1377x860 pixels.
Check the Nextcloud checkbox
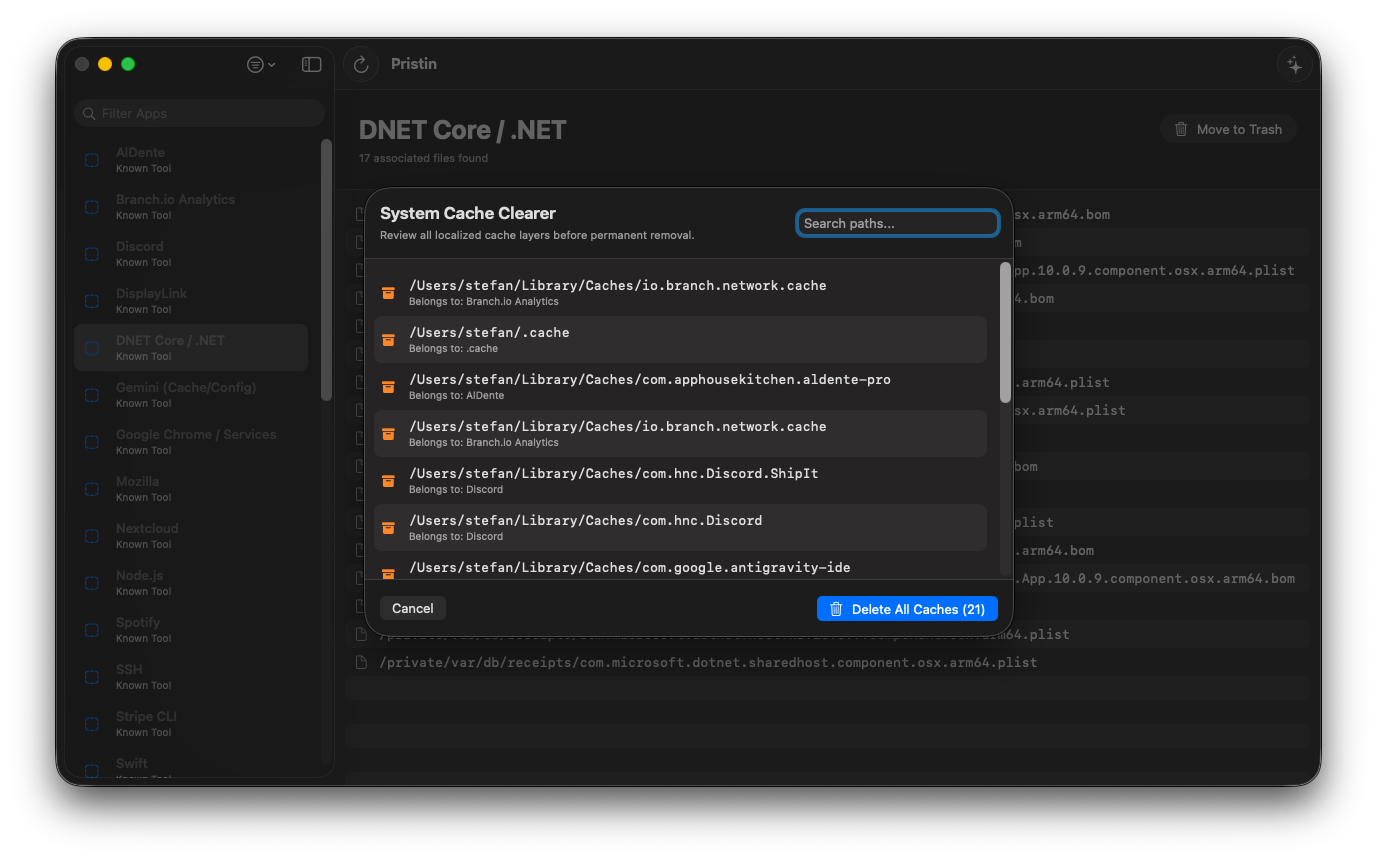[x=92, y=536]
